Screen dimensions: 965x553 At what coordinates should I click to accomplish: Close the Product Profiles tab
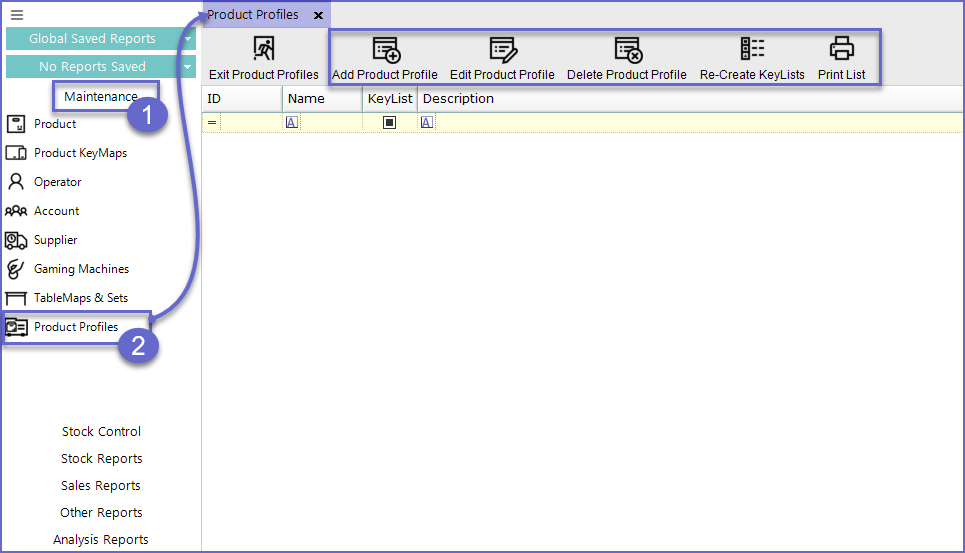coord(318,16)
